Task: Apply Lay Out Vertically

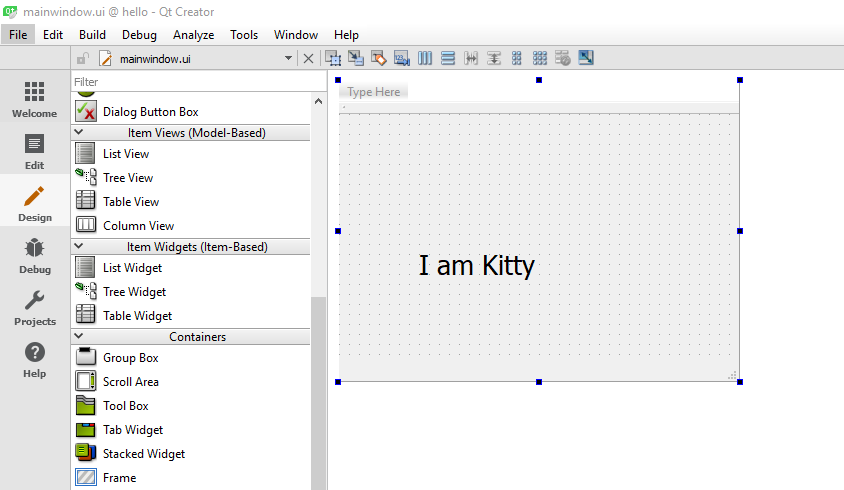Action: [x=448, y=58]
